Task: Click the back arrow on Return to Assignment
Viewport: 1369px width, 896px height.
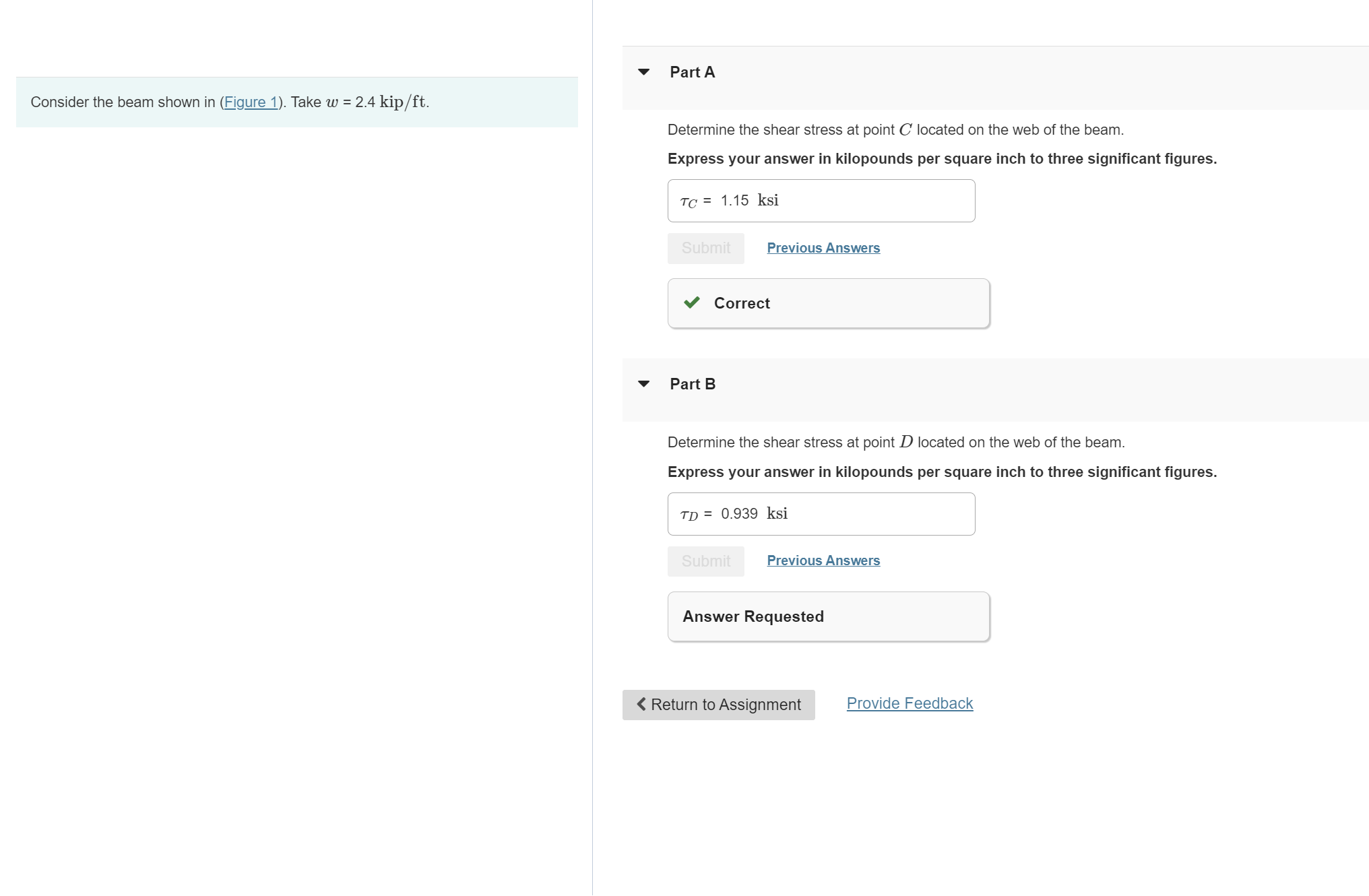Action: click(x=641, y=705)
